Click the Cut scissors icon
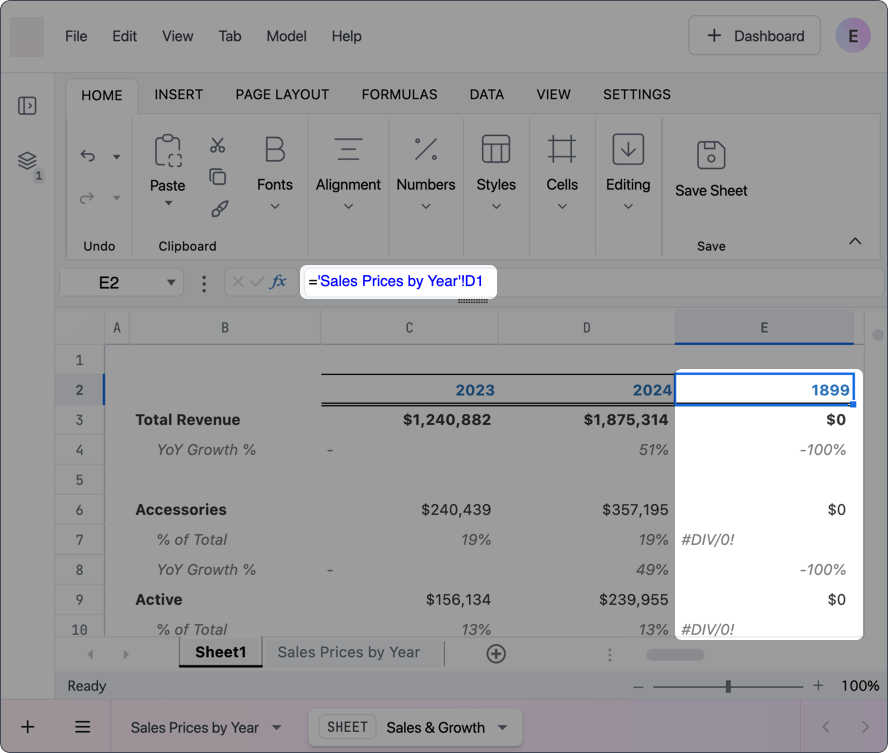 217,146
